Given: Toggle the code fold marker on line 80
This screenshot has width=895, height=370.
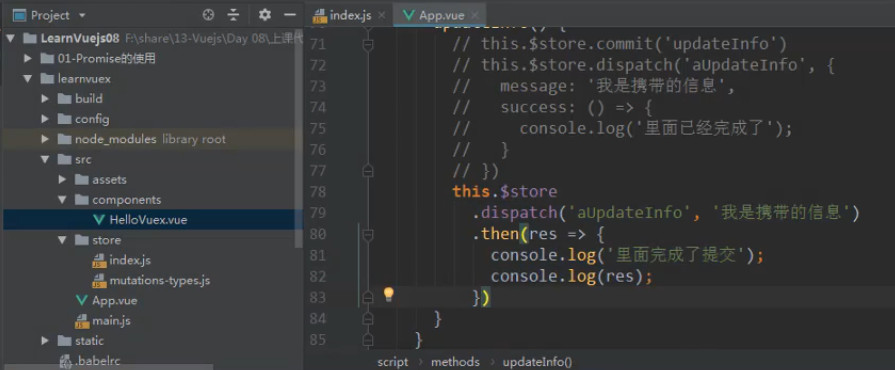Looking at the screenshot, I should tap(368, 234).
